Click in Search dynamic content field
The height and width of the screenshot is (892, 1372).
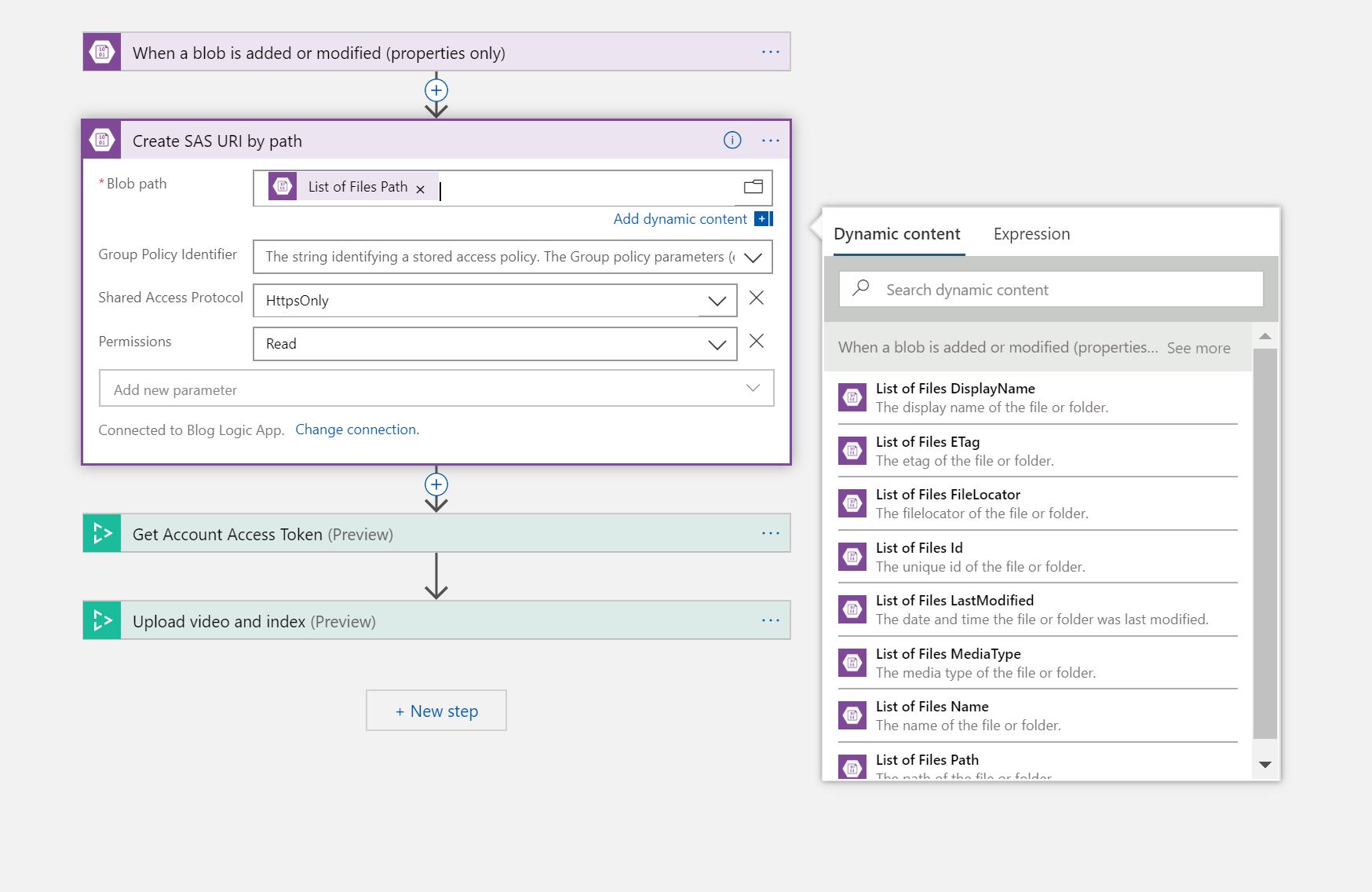pyautogui.click(x=1051, y=289)
